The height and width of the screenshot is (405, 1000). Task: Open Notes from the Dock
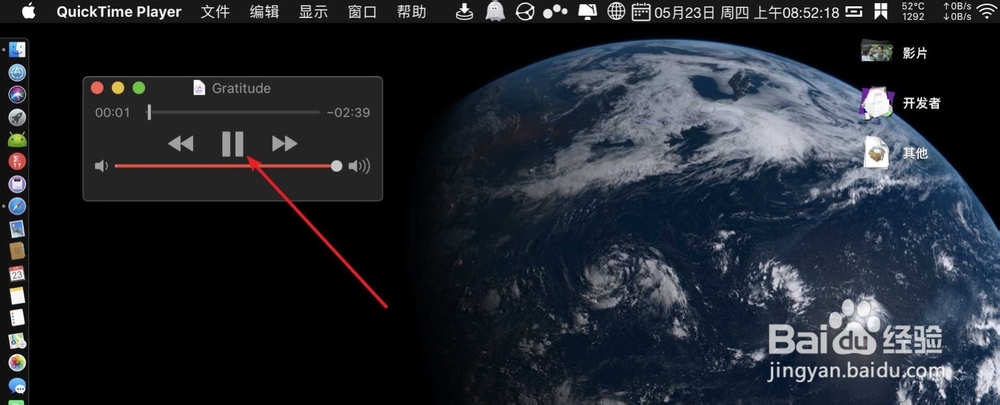coord(17,296)
